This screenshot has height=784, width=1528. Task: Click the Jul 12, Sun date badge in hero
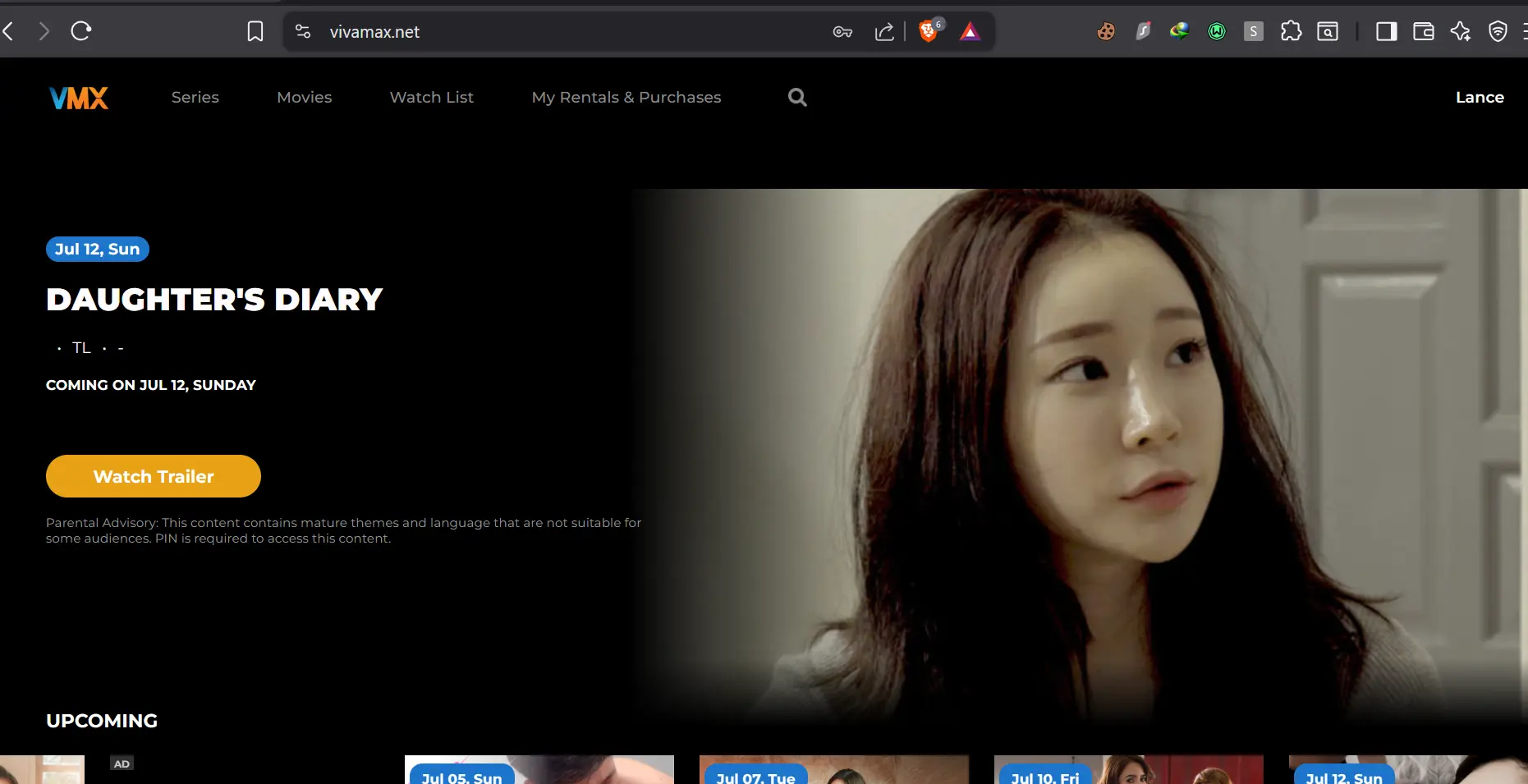(x=98, y=249)
